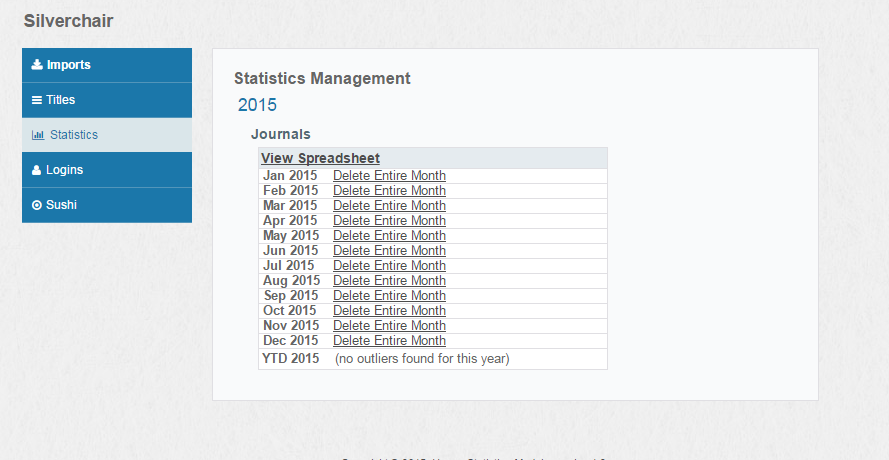Viewport: 889px width, 460px height.
Task: Click the Silverchair site title
Action: (69, 21)
